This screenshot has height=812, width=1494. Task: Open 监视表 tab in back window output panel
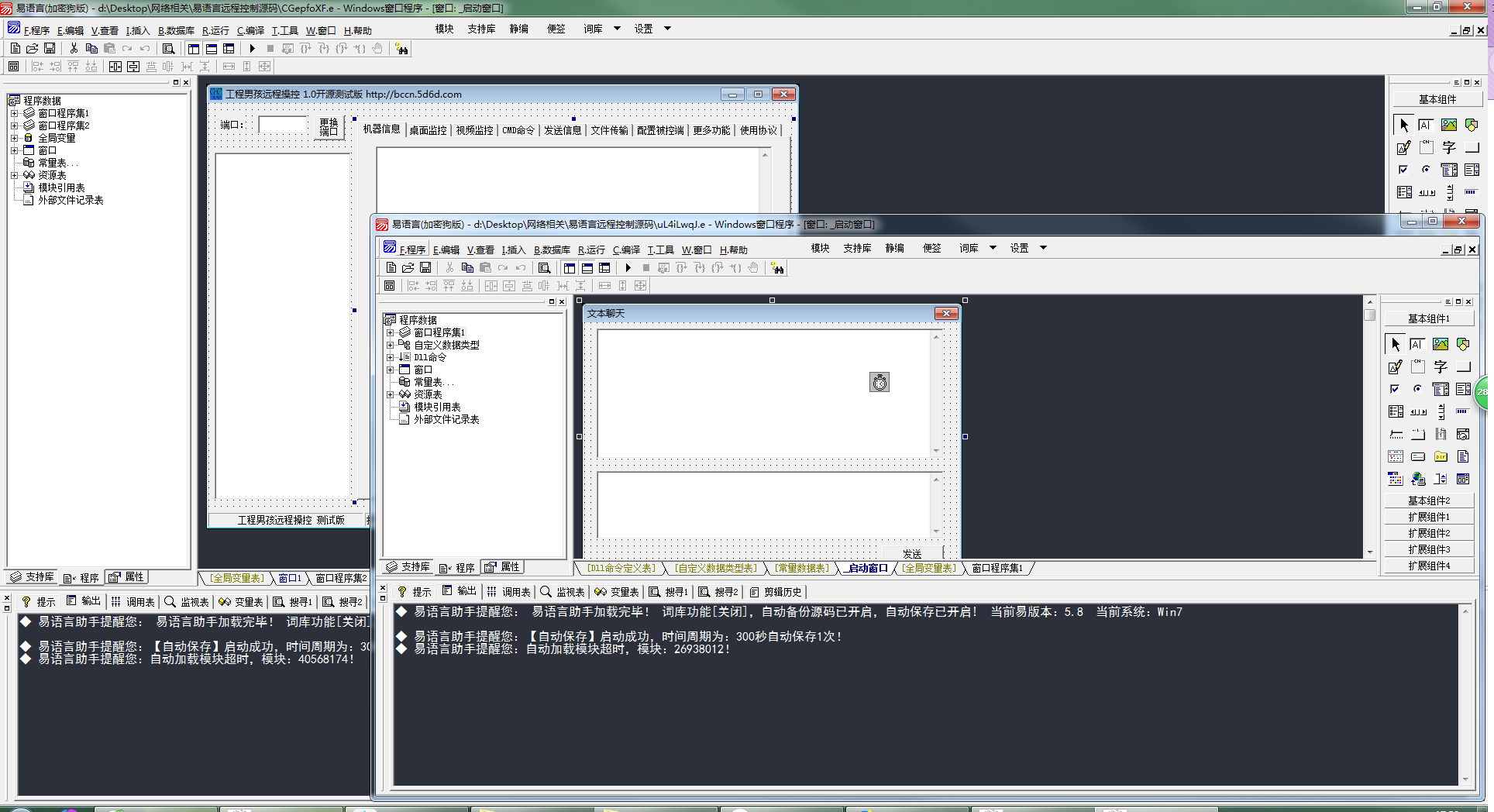187,602
